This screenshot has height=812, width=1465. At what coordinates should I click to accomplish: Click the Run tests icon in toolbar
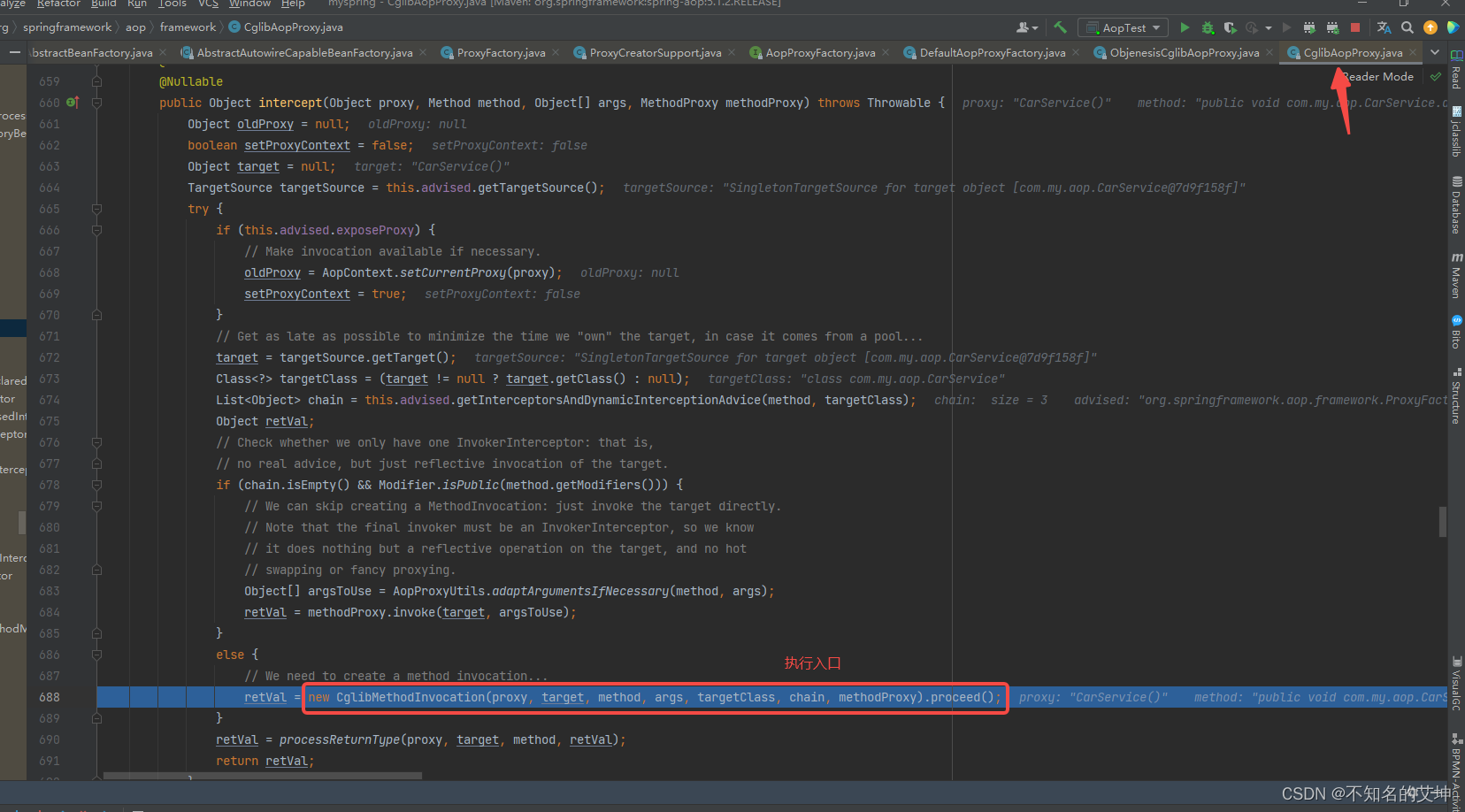(1309, 27)
